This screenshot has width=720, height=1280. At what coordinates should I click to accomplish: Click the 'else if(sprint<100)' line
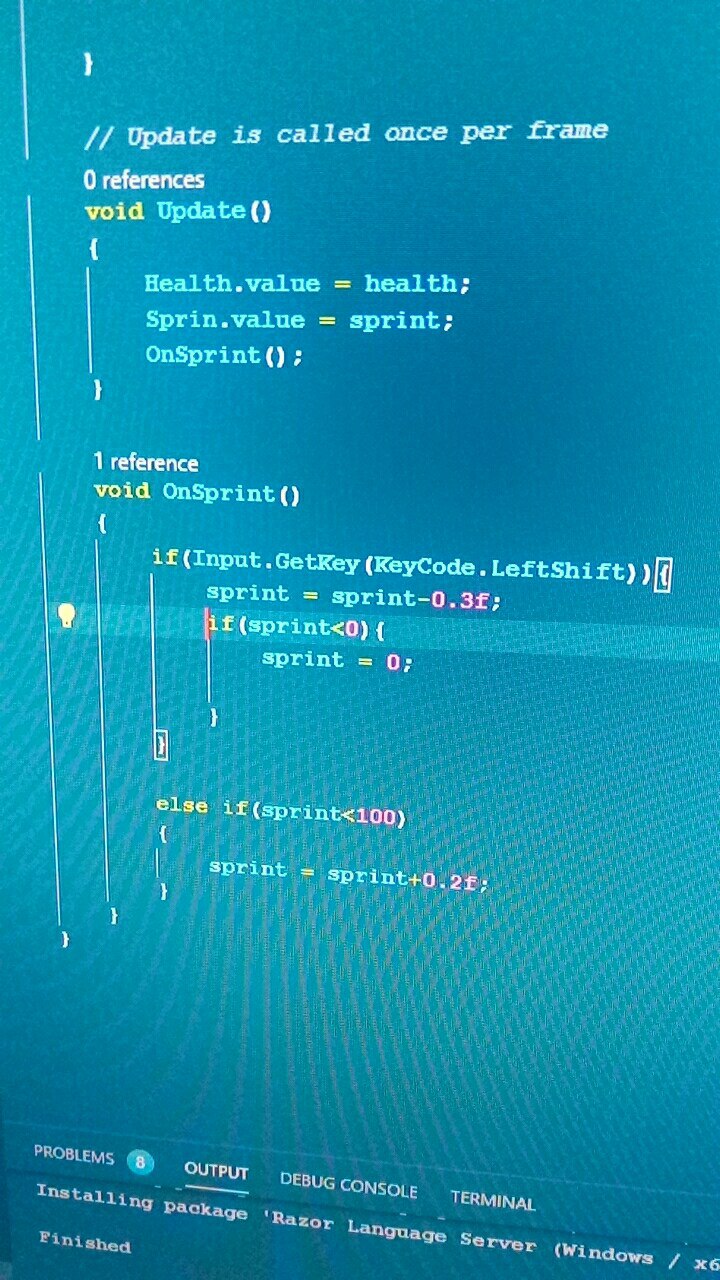[x=281, y=811]
